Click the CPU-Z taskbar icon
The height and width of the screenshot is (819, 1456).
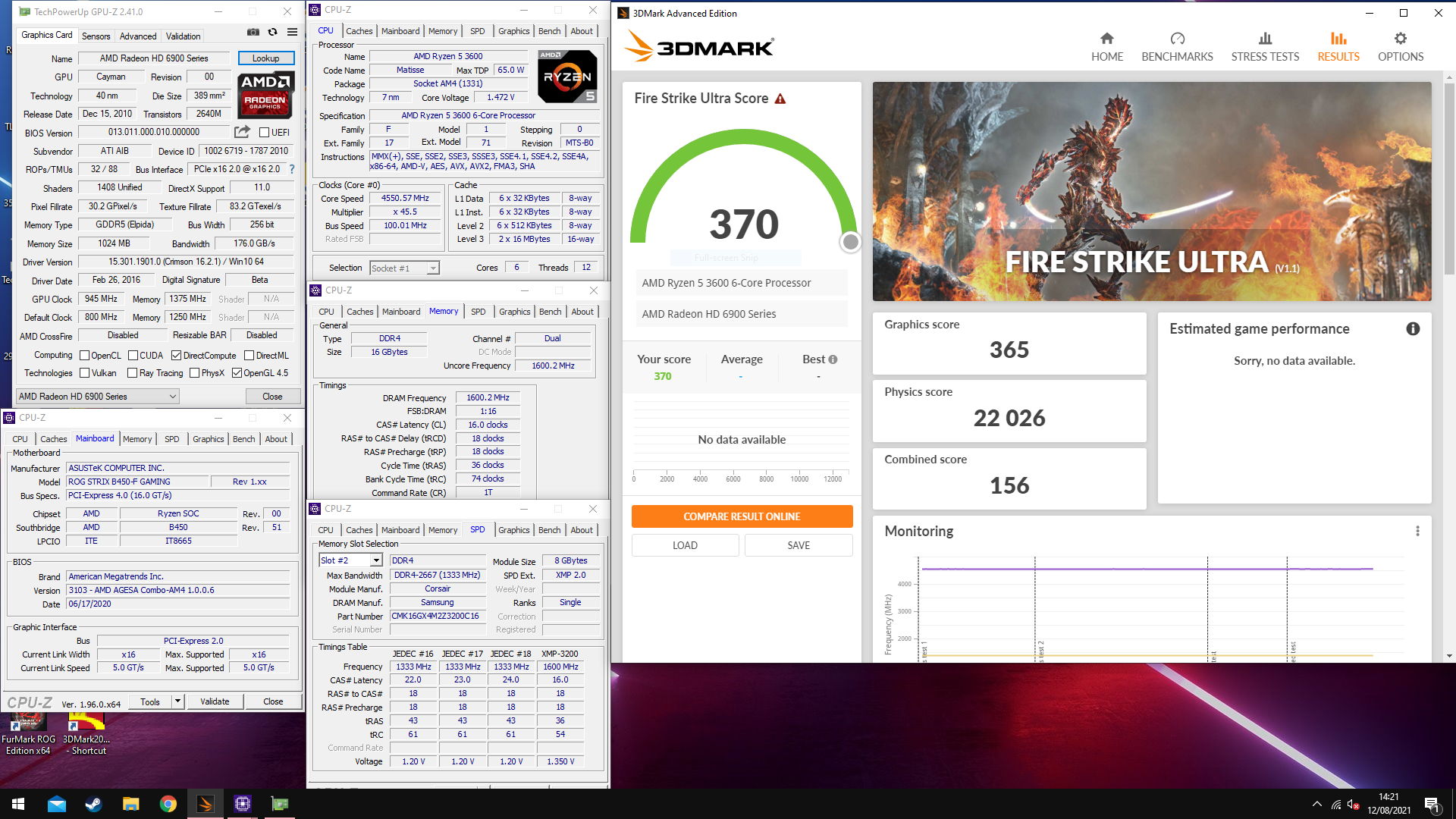point(242,804)
